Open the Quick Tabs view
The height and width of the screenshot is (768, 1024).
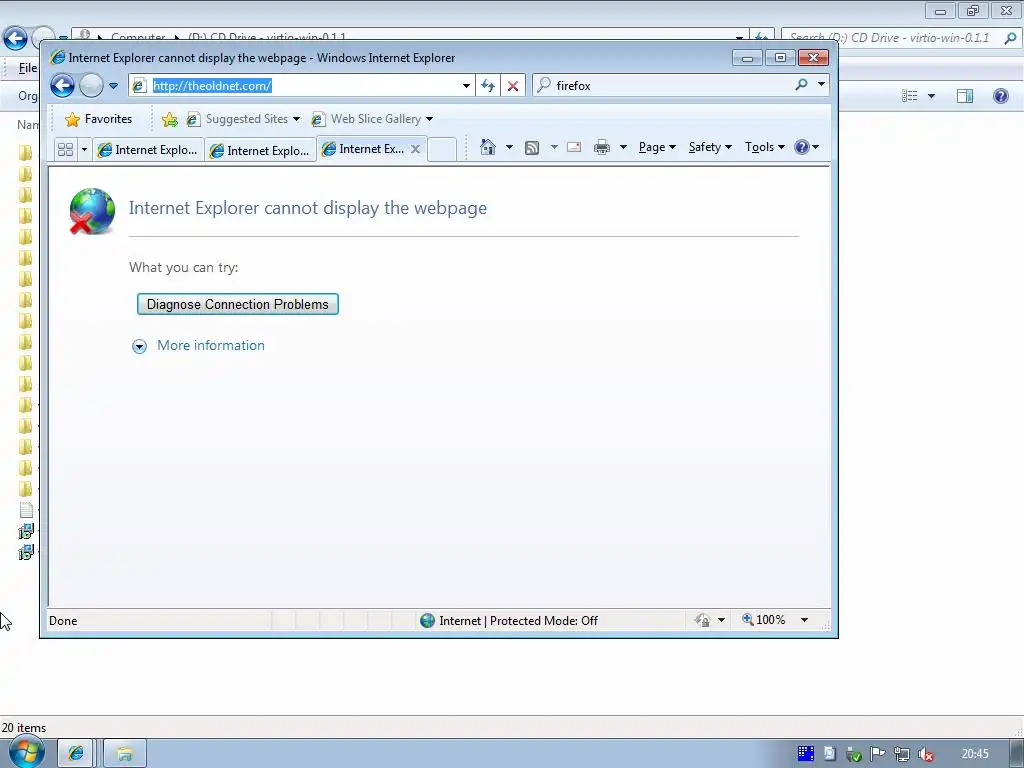[65, 150]
